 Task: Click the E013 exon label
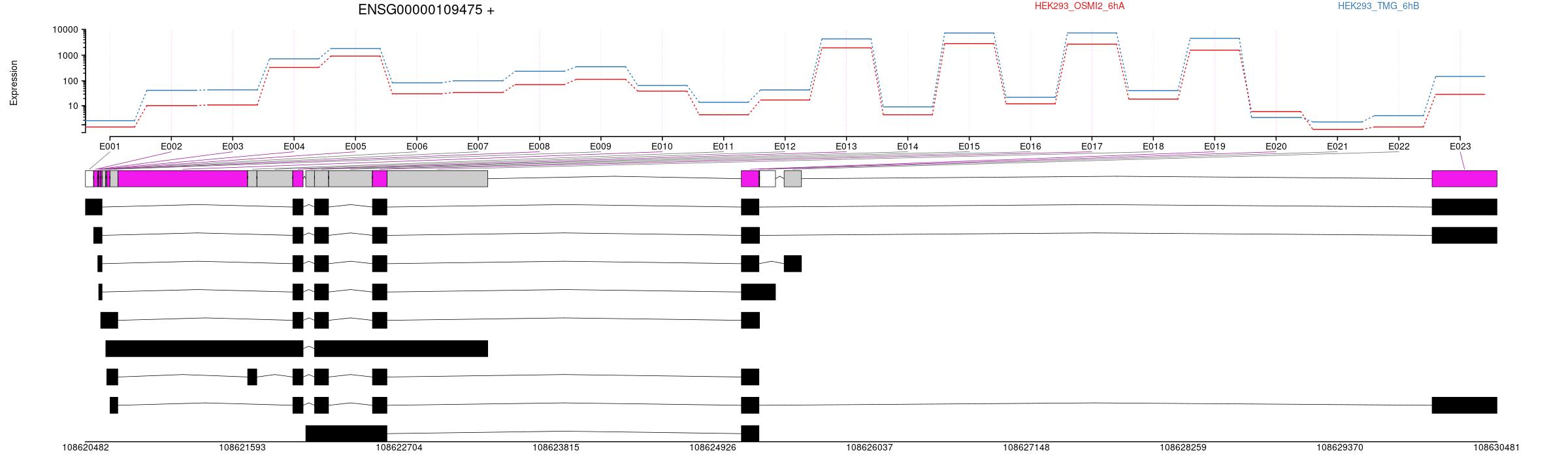coord(846,146)
